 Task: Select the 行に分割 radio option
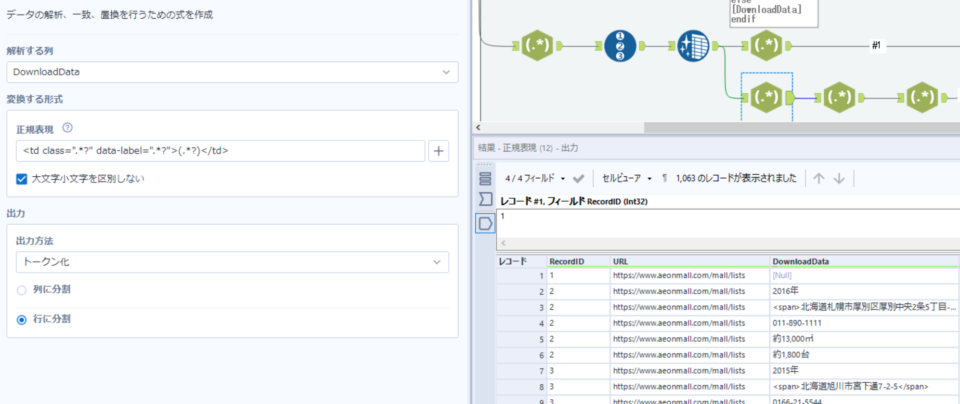click(21, 320)
